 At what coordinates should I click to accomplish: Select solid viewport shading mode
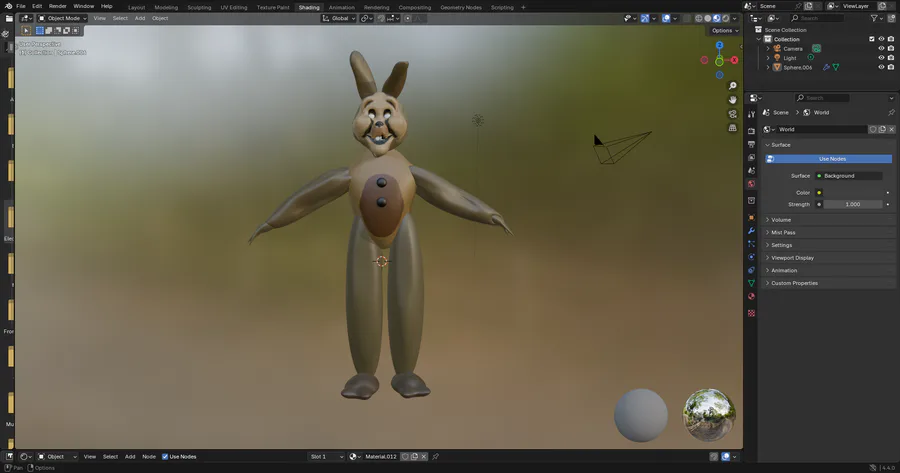(708, 18)
